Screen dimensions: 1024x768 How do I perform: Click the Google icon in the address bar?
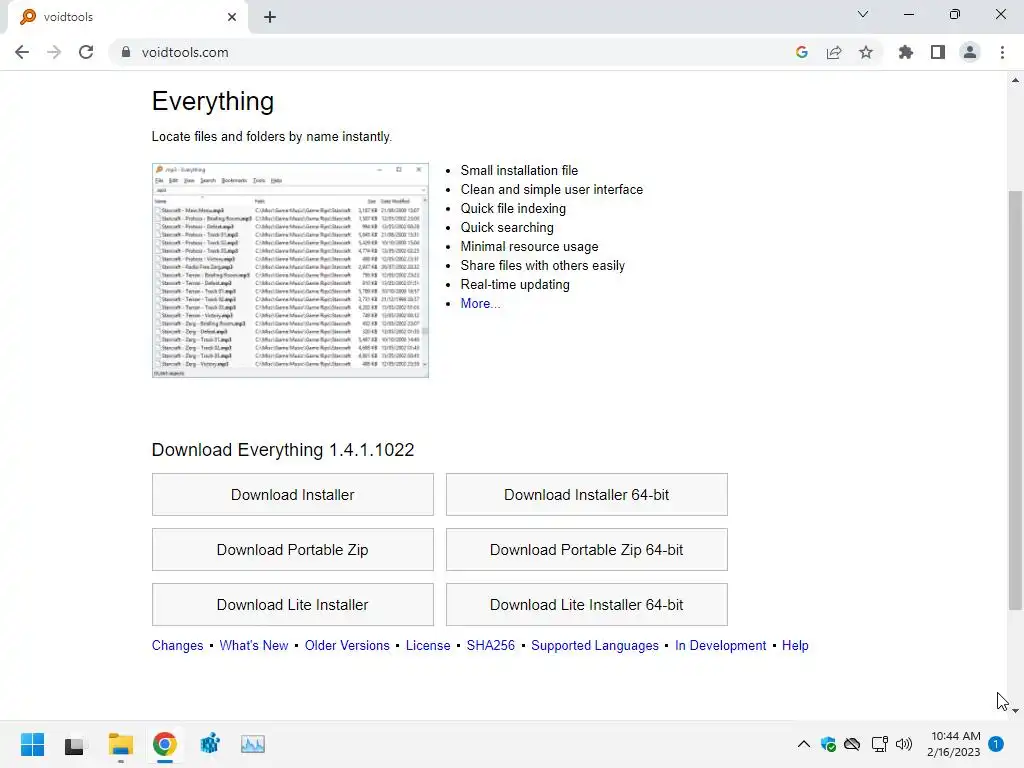pyautogui.click(x=802, y=52)
